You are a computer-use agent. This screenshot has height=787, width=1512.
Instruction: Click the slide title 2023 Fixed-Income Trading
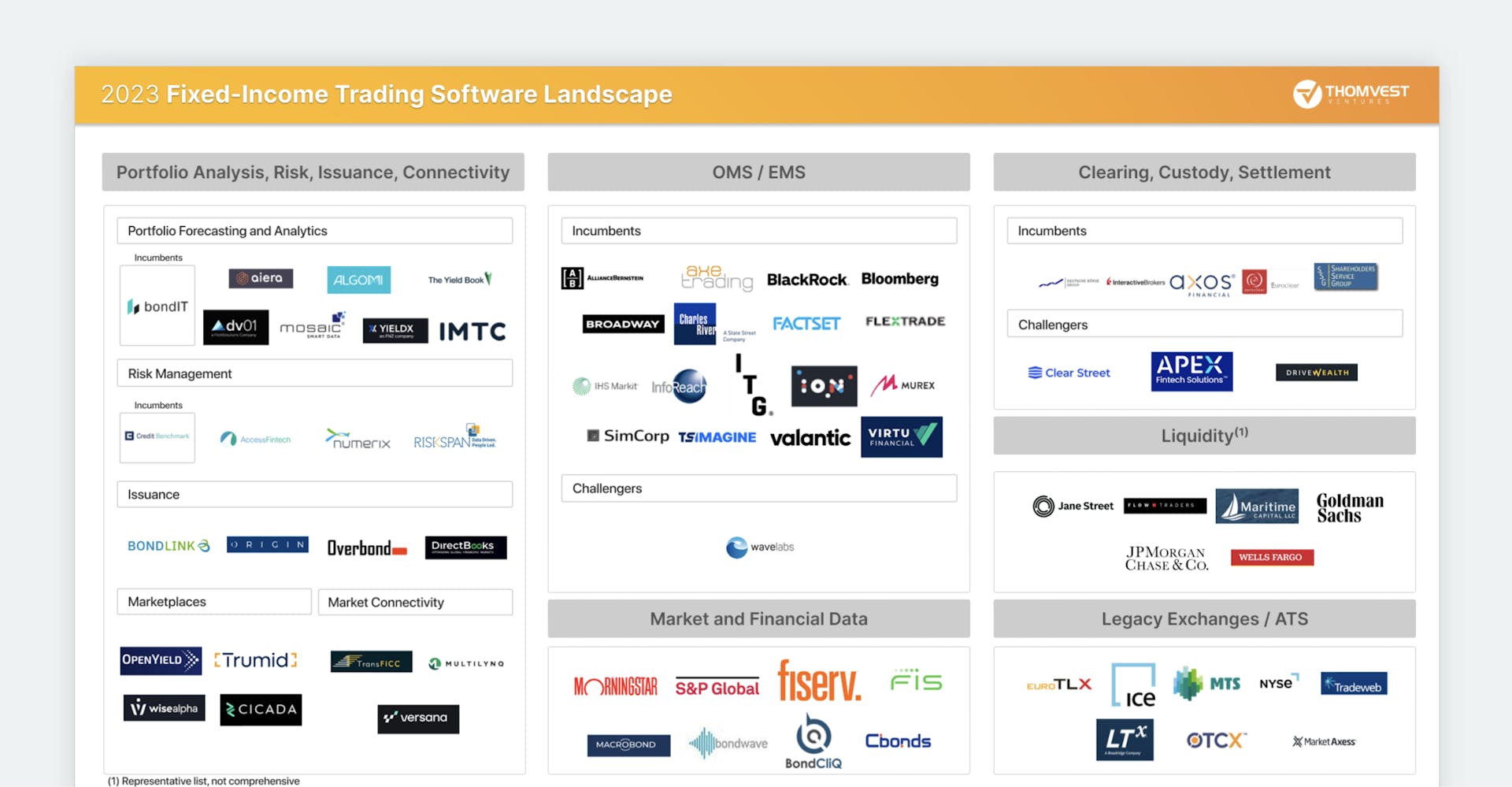[387, 95]
